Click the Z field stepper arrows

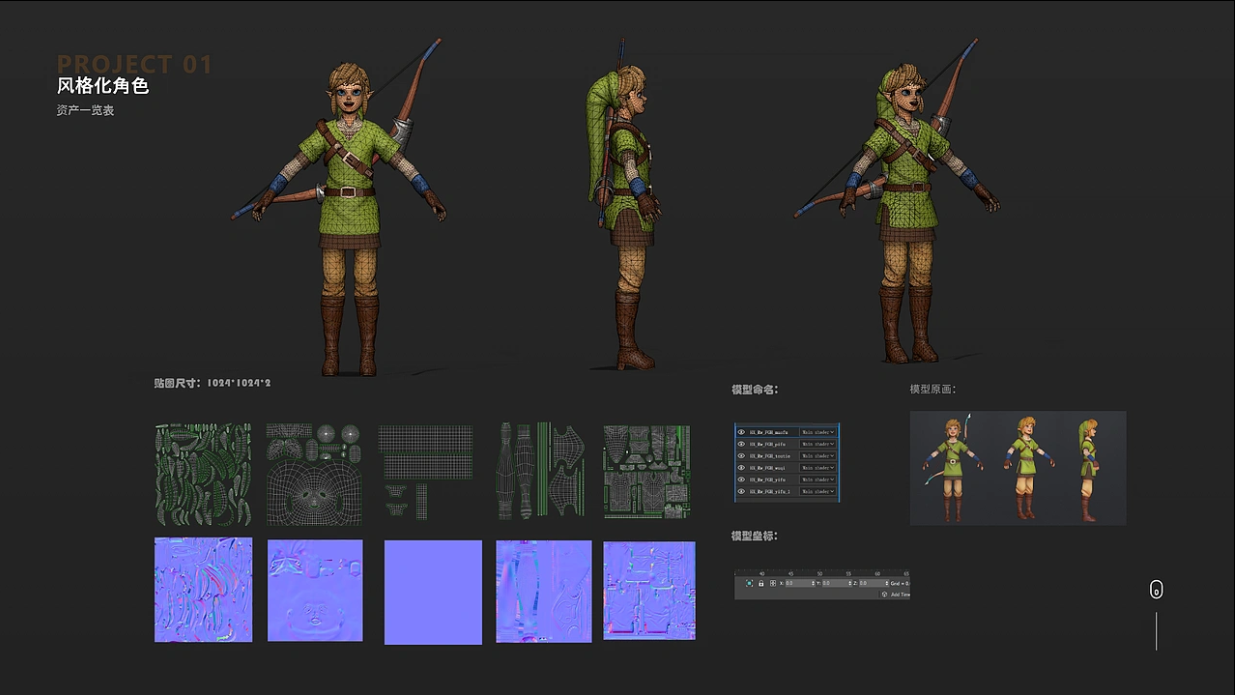click(887, 583)
